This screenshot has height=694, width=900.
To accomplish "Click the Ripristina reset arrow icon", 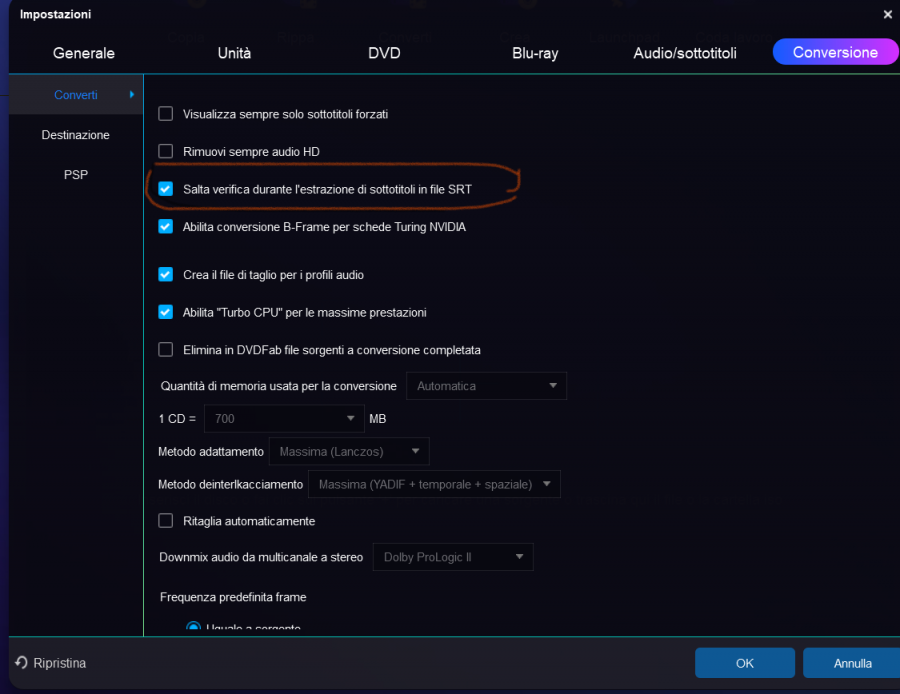I will pos(21,663).
